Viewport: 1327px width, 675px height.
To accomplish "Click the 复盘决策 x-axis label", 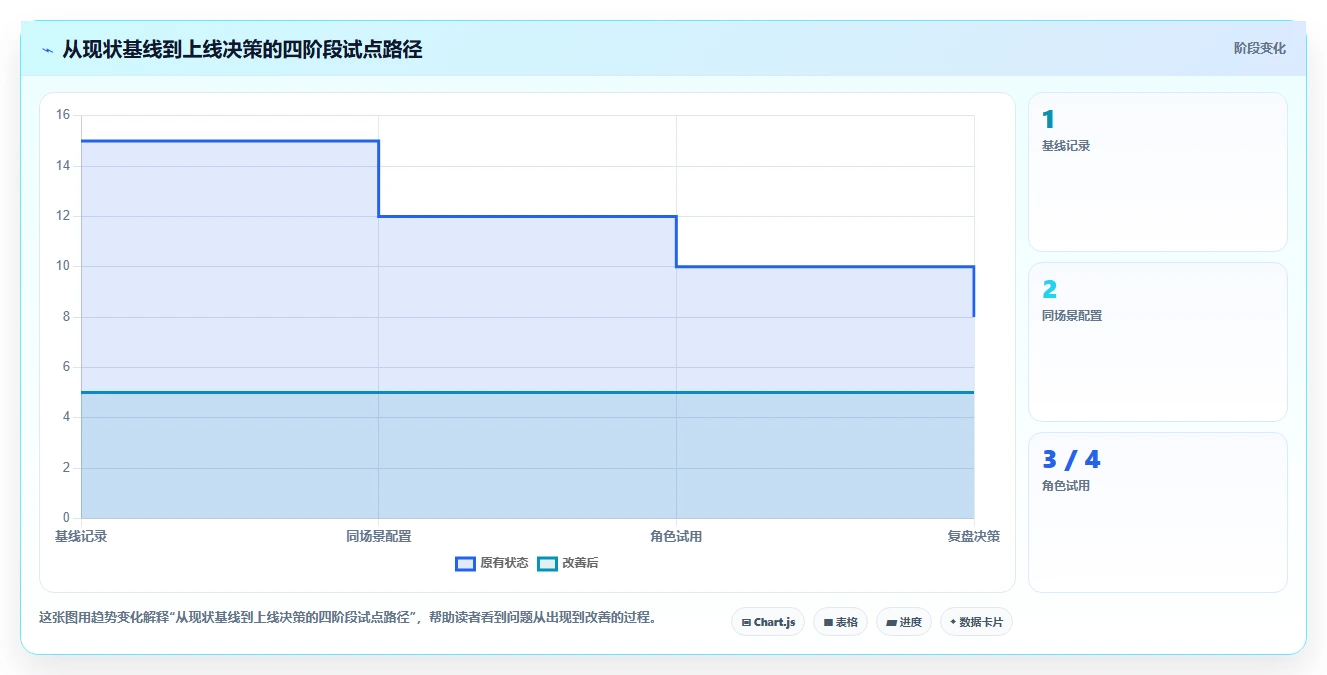I will click(974, 536).
